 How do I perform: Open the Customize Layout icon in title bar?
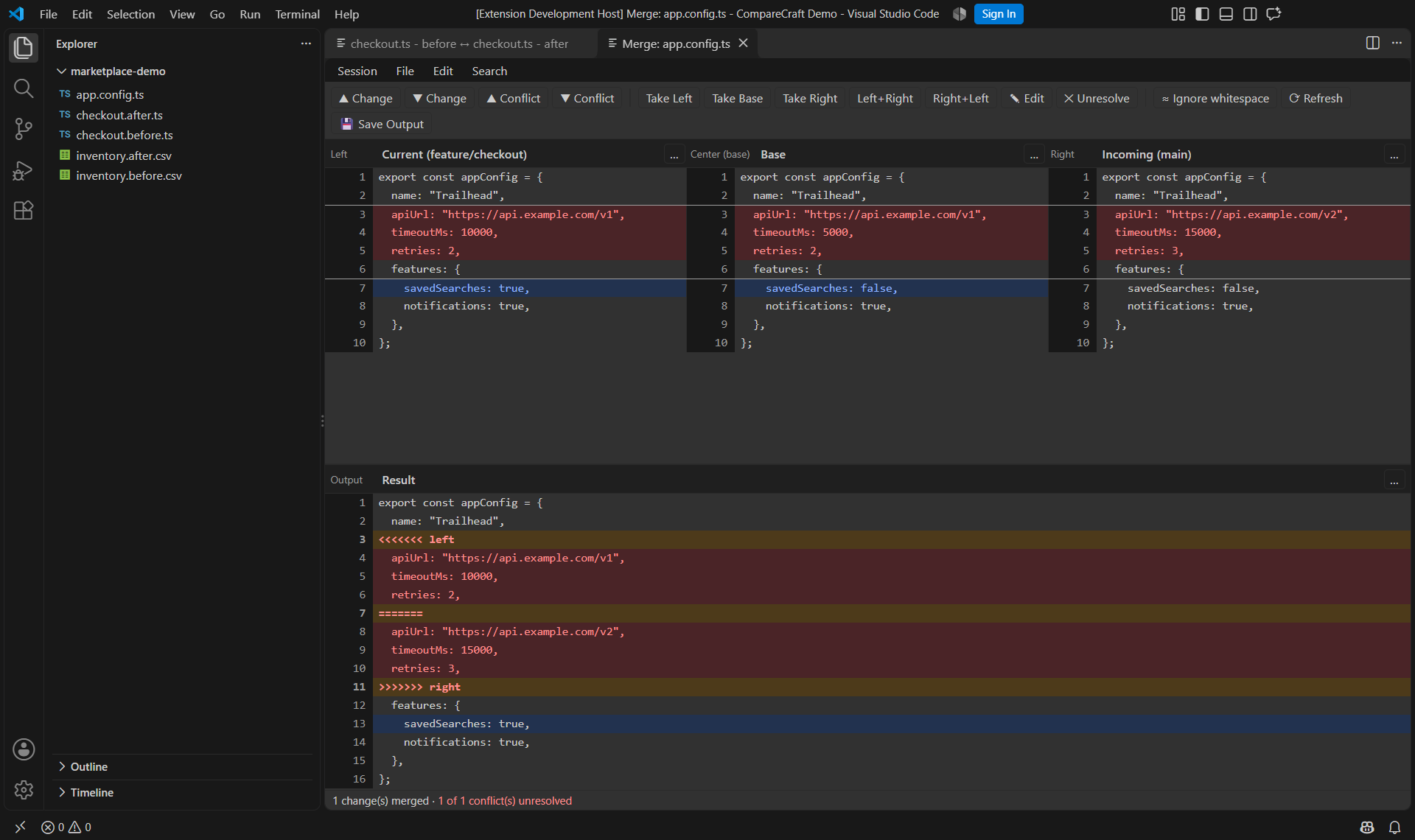[1178, 14]
